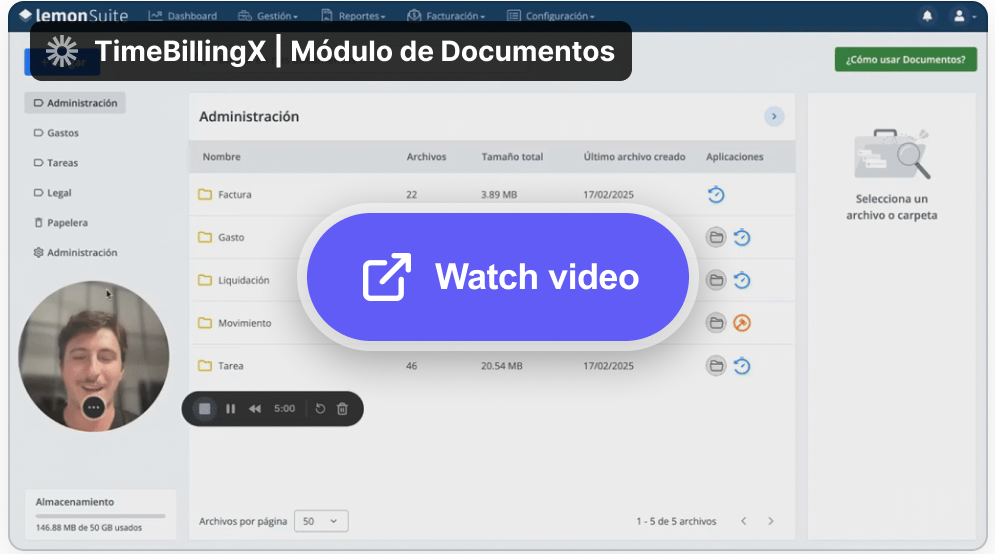Click the orange icon in Movimiento row
Viewport: 995px width, 554px height.
click(742, 323)
